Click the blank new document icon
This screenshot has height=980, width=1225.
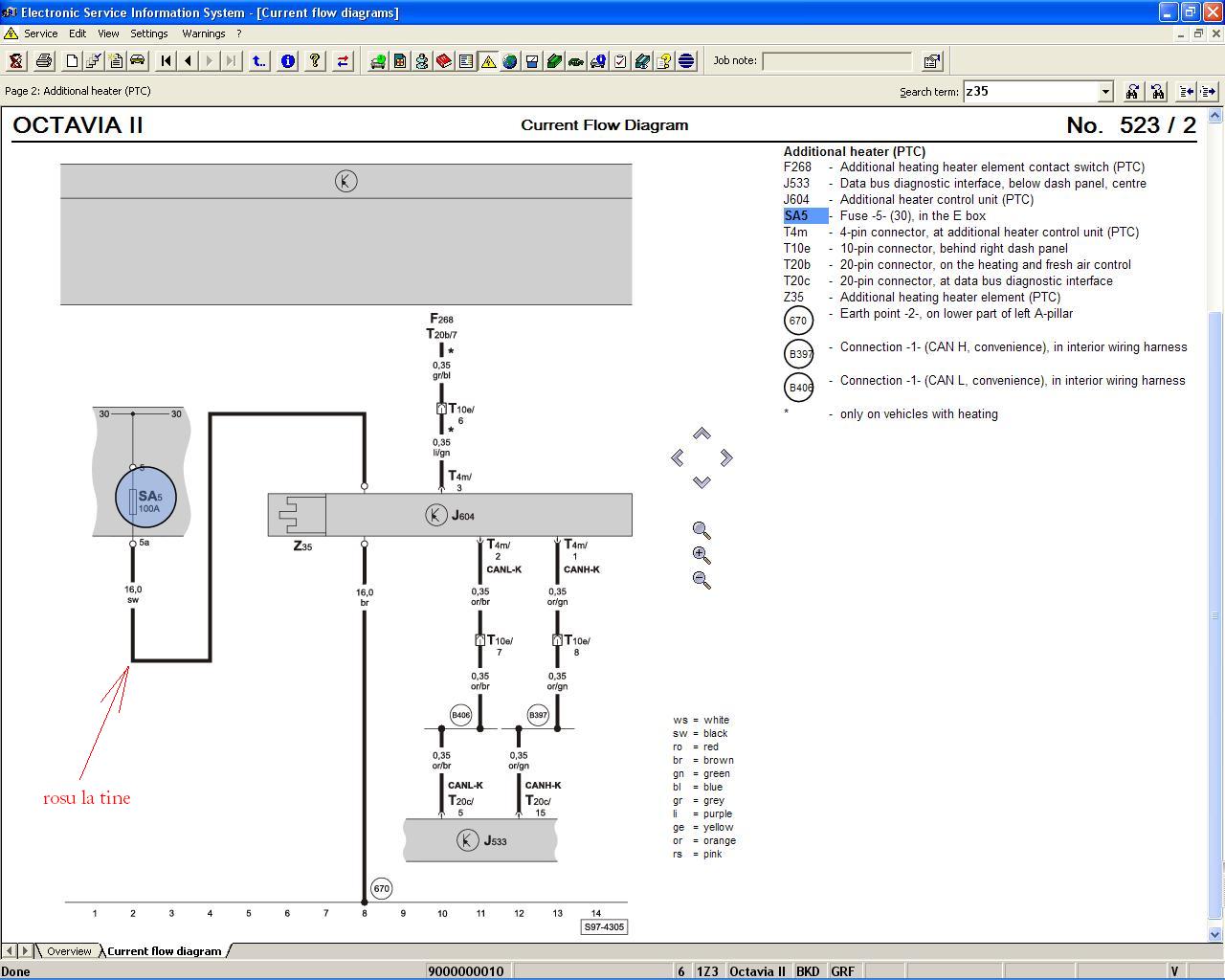72,61
